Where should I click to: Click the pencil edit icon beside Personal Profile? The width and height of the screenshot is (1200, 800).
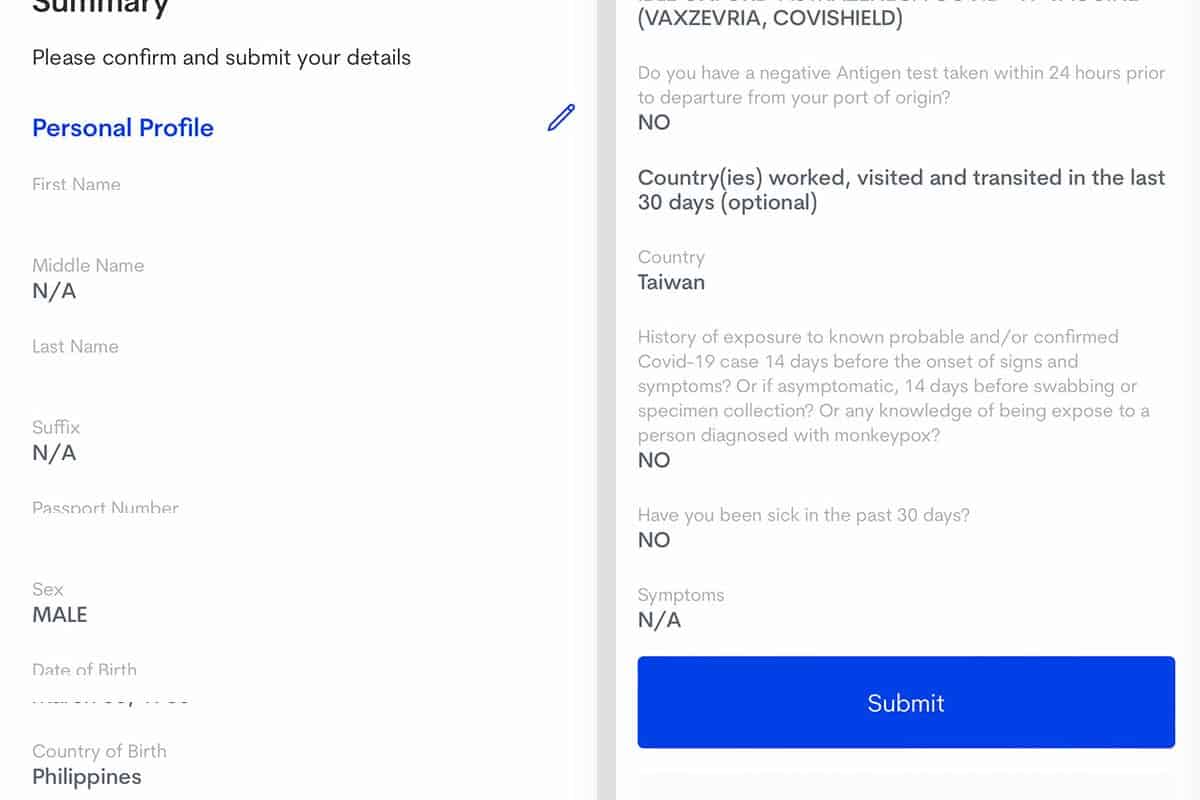(561, 118)
